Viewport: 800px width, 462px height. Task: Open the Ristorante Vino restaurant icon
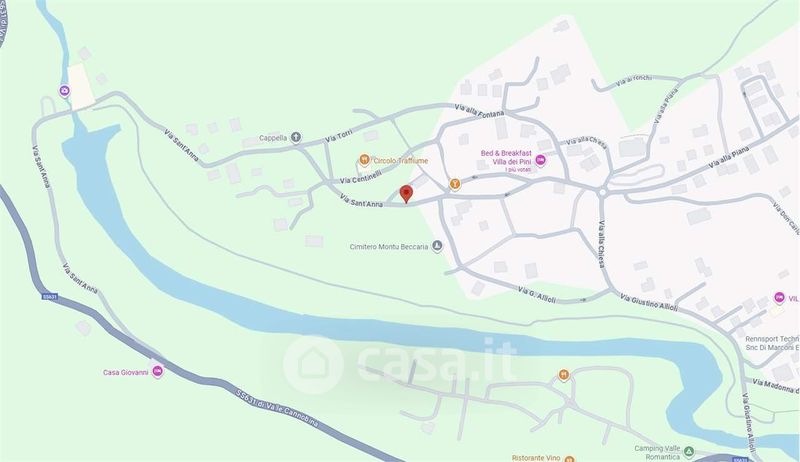point(569,459)
